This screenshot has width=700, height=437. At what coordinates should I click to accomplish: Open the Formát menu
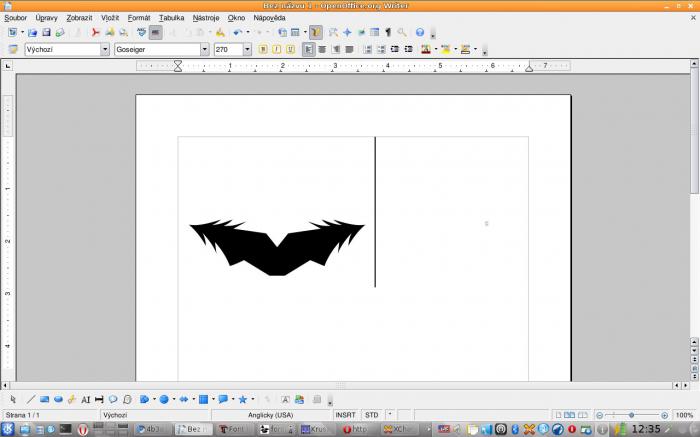coord(139,18)
